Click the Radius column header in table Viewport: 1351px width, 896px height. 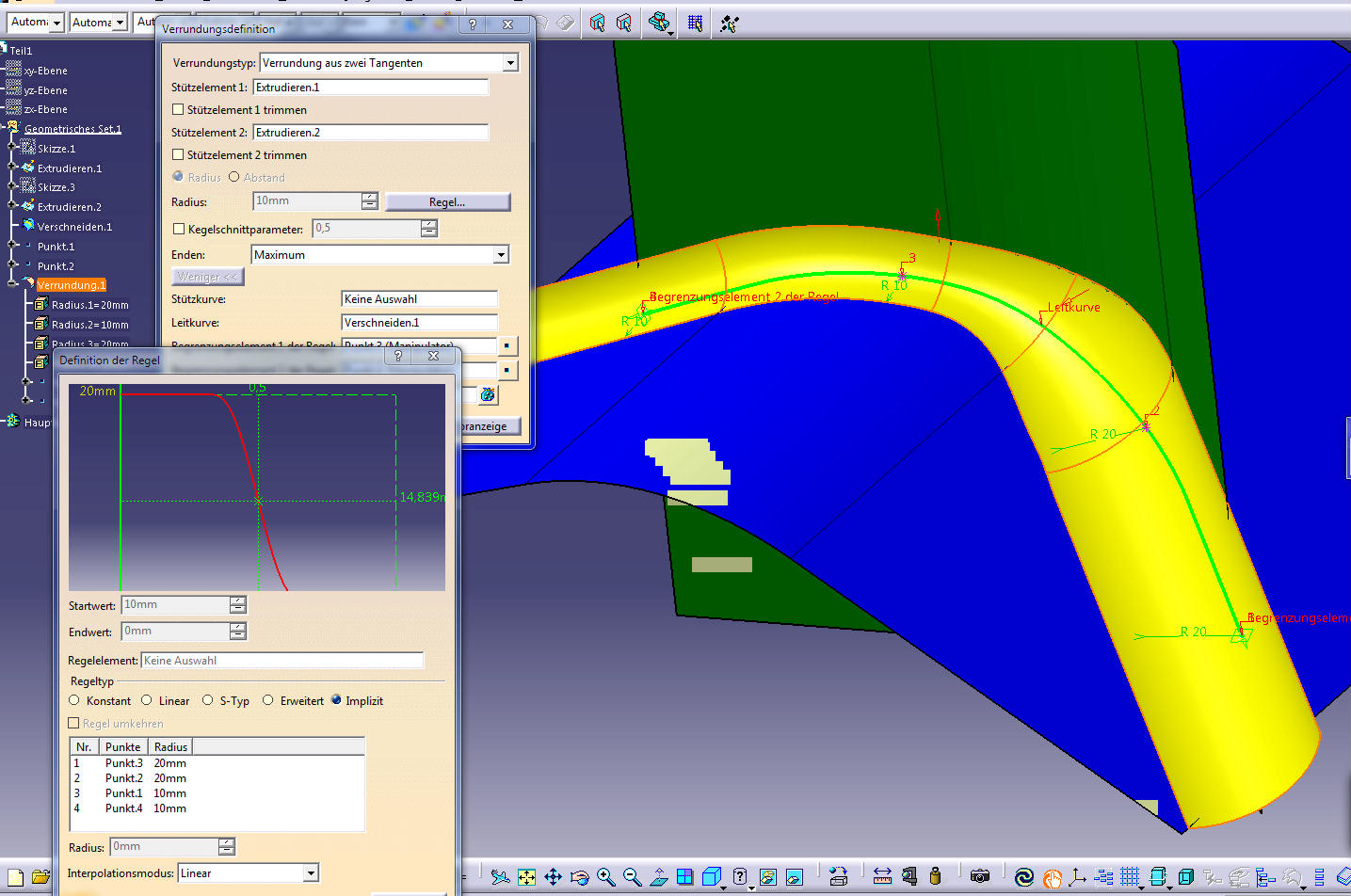tap(170, 746)
